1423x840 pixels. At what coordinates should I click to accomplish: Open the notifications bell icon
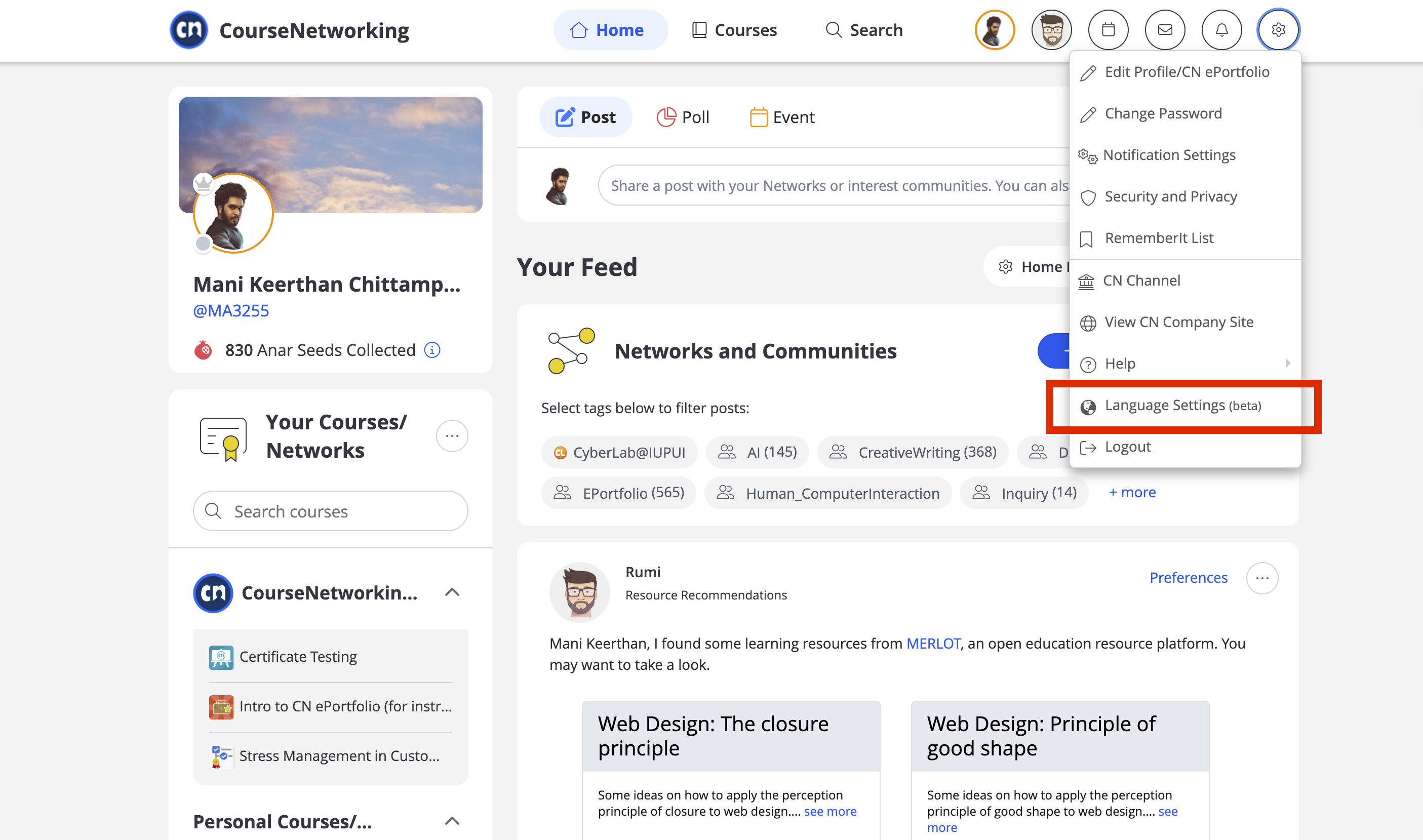(1221, 30)
